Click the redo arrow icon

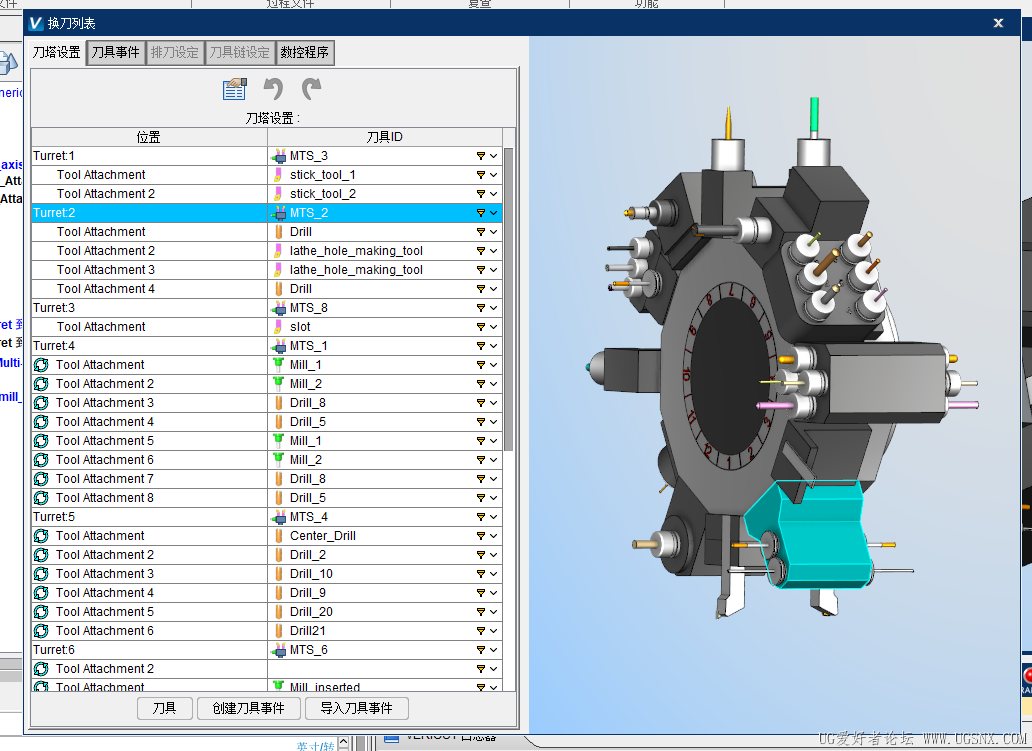[x=312, y=90]
